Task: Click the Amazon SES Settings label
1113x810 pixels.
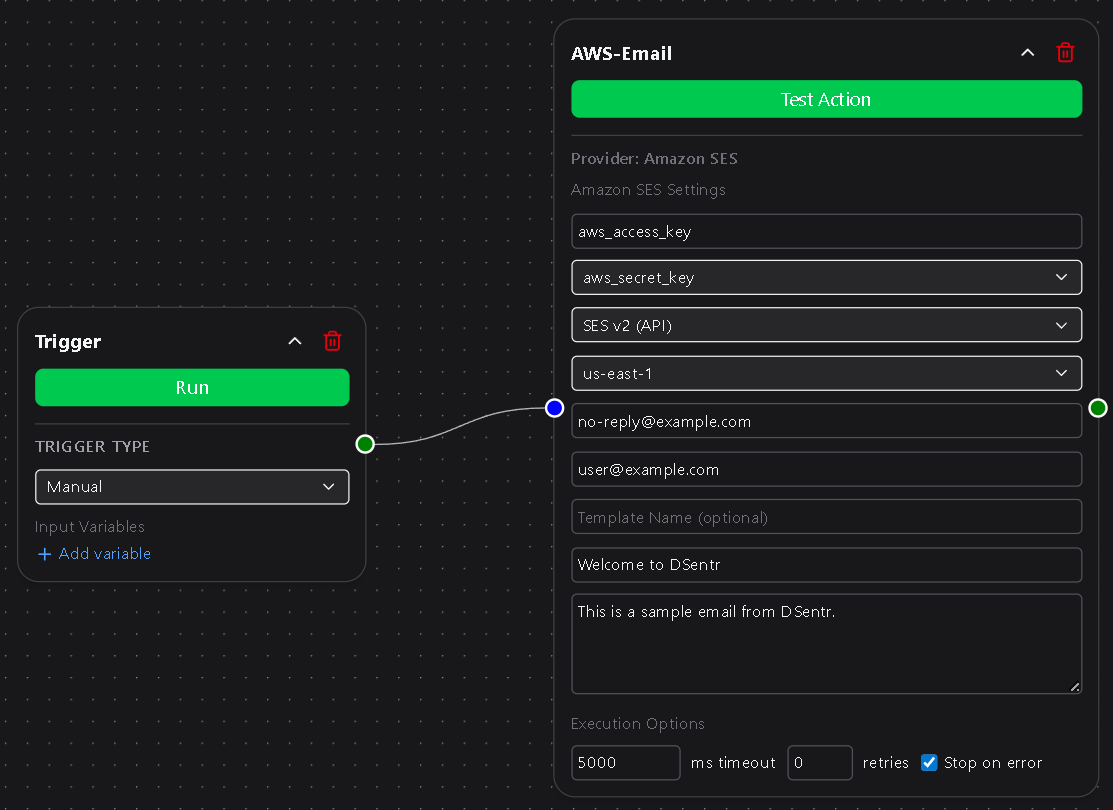Action: tap(648, 190)
